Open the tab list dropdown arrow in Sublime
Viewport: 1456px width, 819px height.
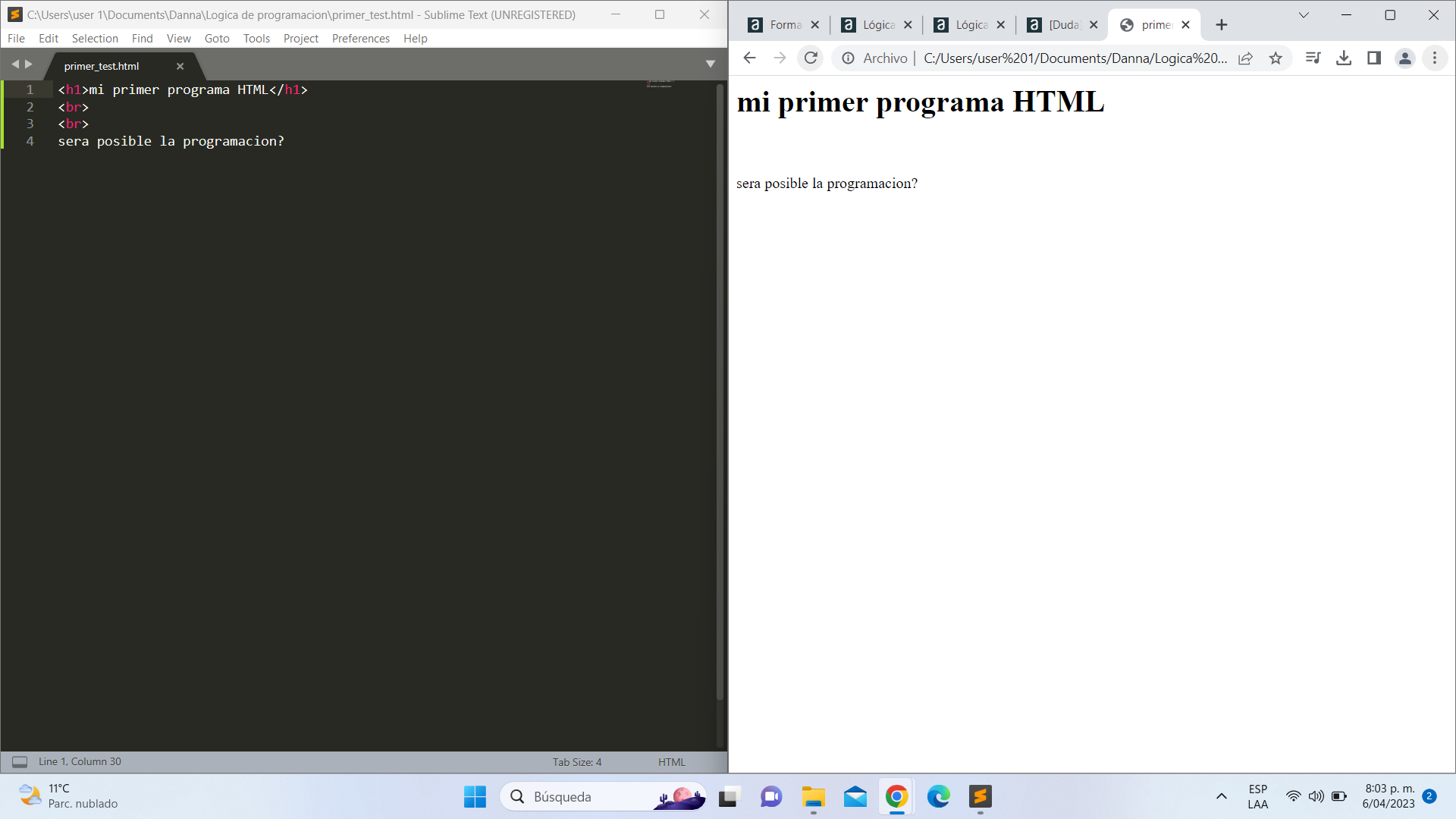pyautogui.click(x=711, y=64)
